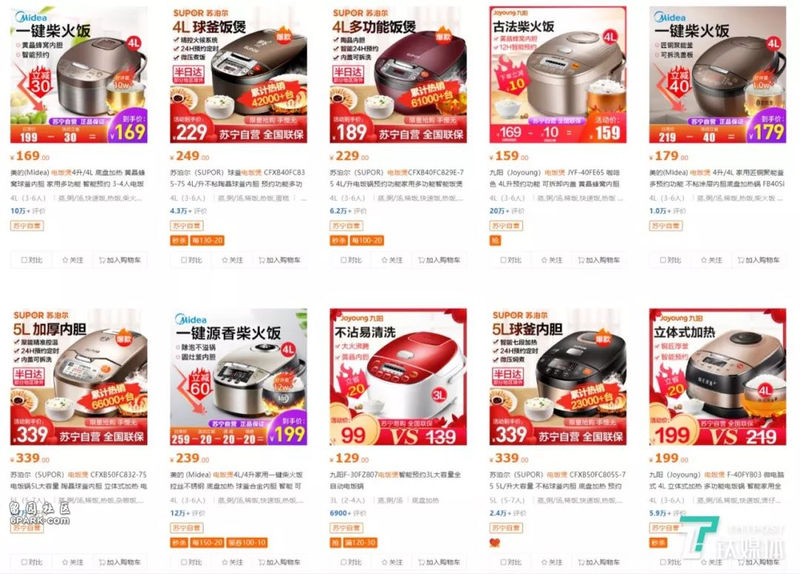800x574 pixels.
Task: Add SUPOR 5L球釜内胆 ¥339 cooker to cart
Action: click(598, 562)
